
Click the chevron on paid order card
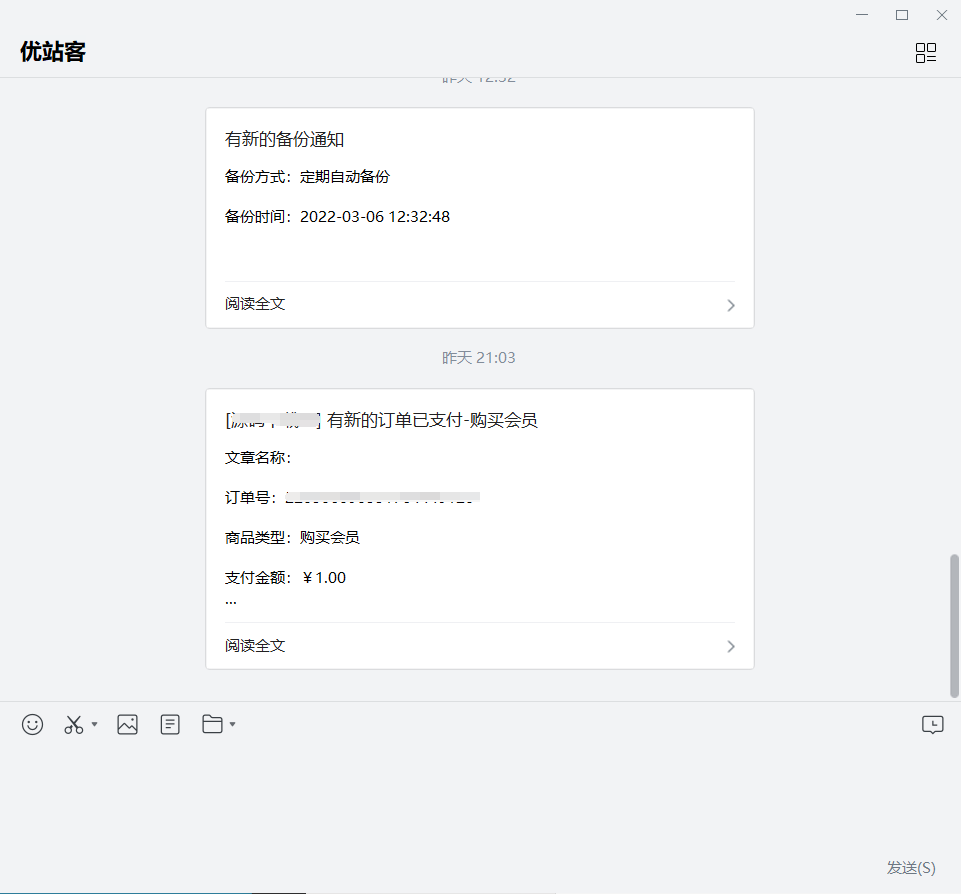(x=731, y=647)
